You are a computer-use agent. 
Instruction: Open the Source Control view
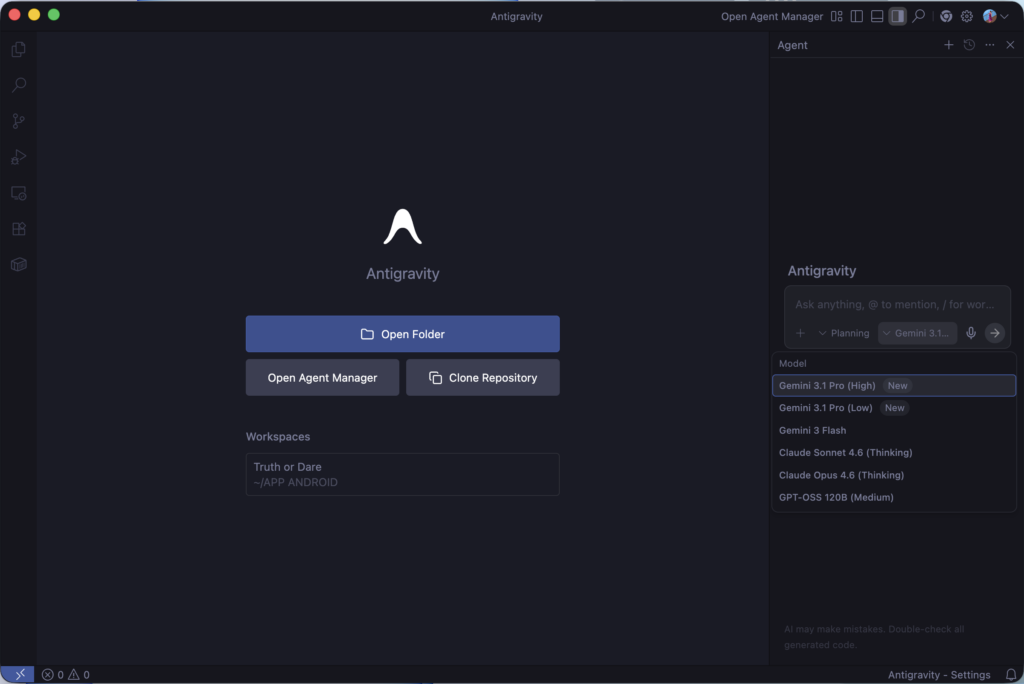18,121
